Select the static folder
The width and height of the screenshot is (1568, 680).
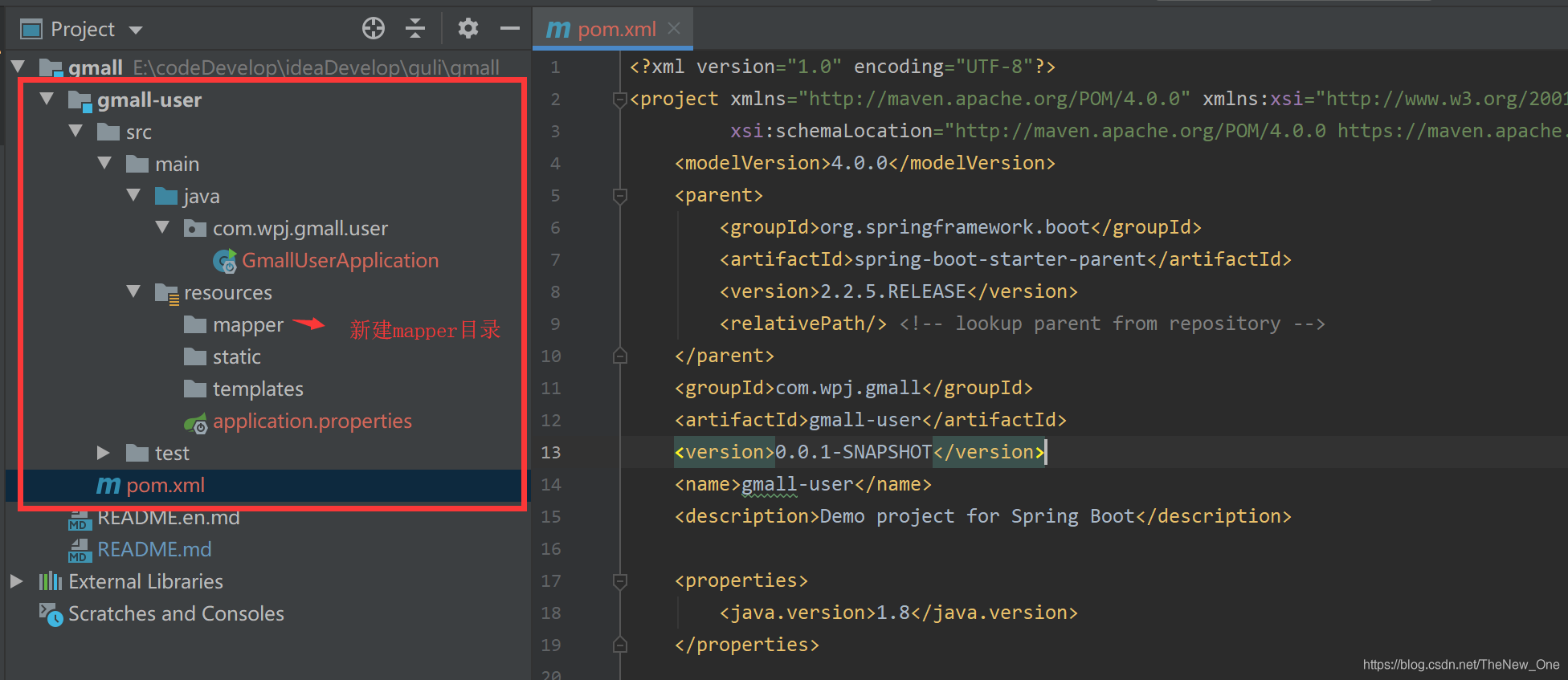[236, 357]
